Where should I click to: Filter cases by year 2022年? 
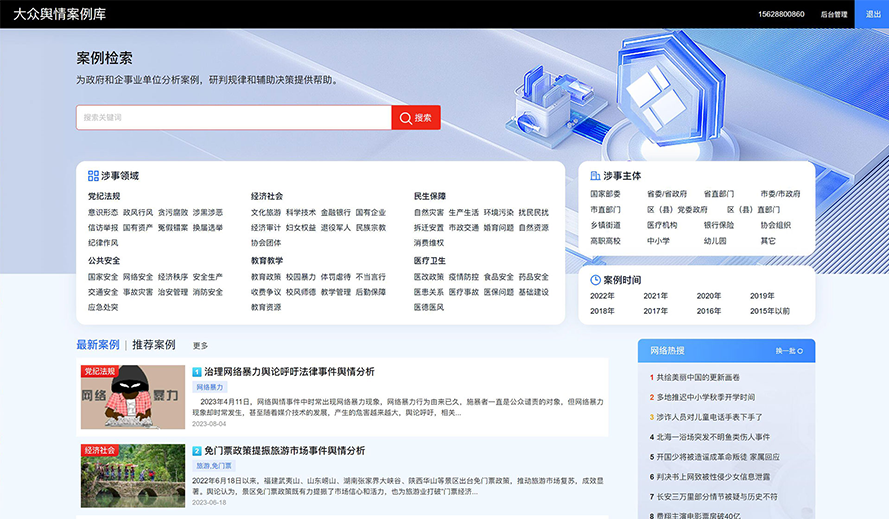pyautogui.click(x=602, y=296)
